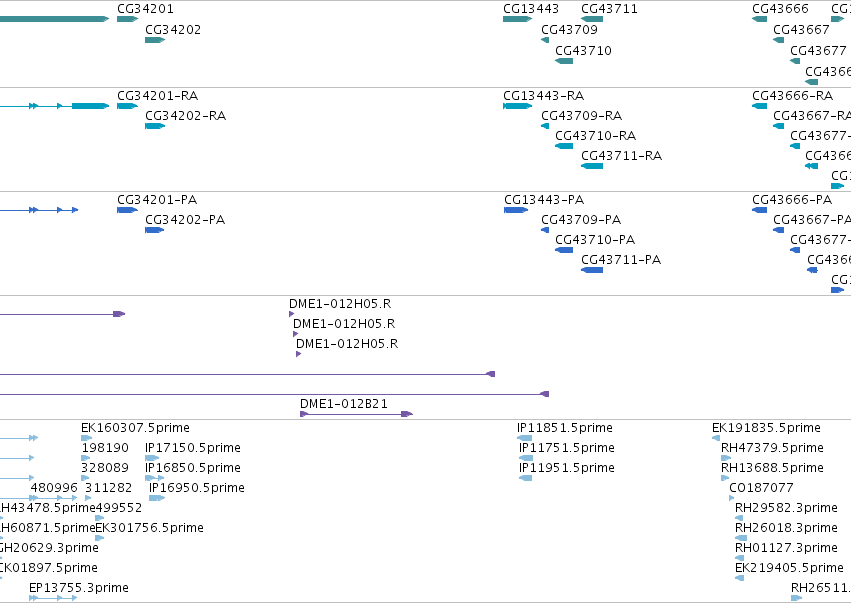Select transcript label CG43666-RA
Screen dimensions: 851x603
click(x=793, y=96)
